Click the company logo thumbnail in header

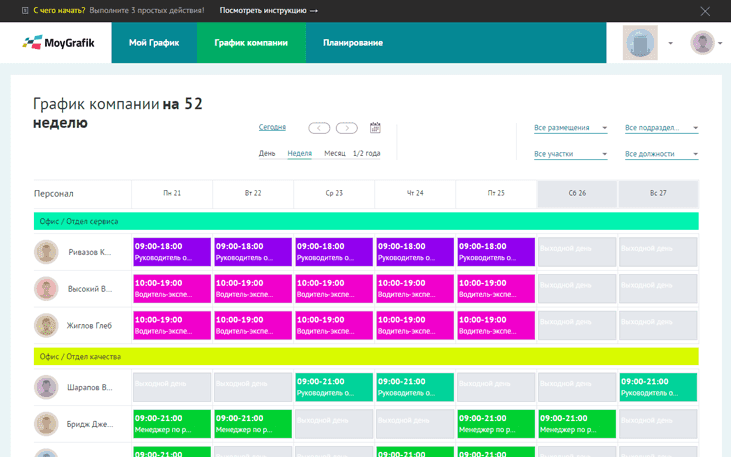pos(640,43)
